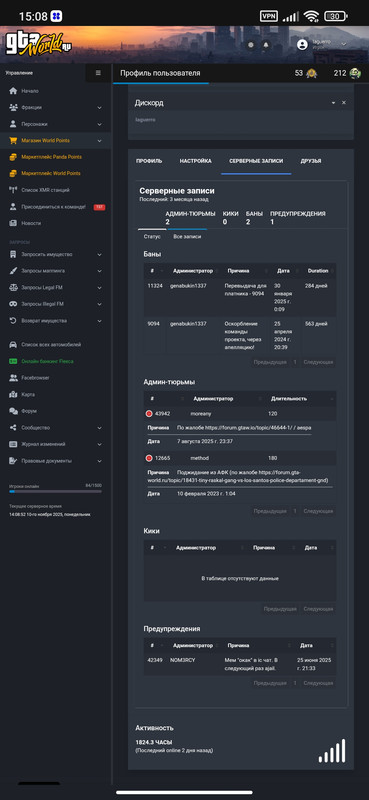Click the Фракции group icon
This screenshot has height=800, width=369.
click(13, 107)
